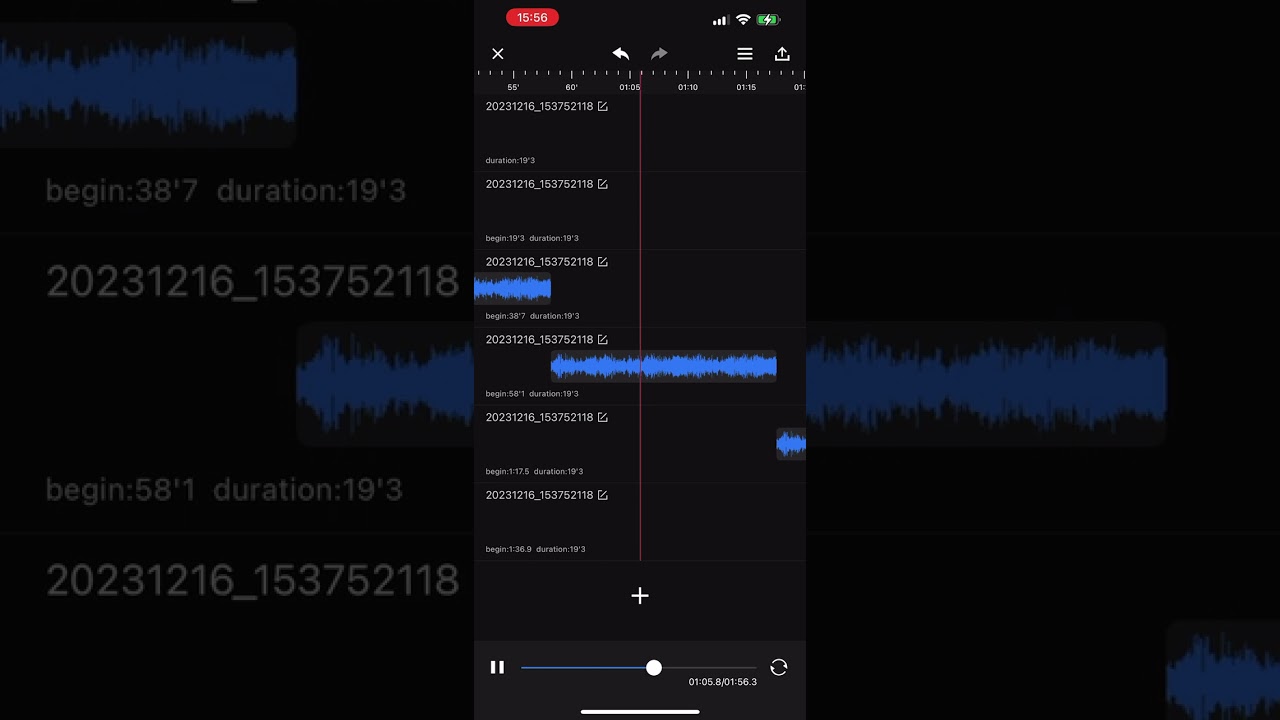Select waveform clip in begin:58'1 track
This screenshot has width=1280, height=720.
point(663,367)
